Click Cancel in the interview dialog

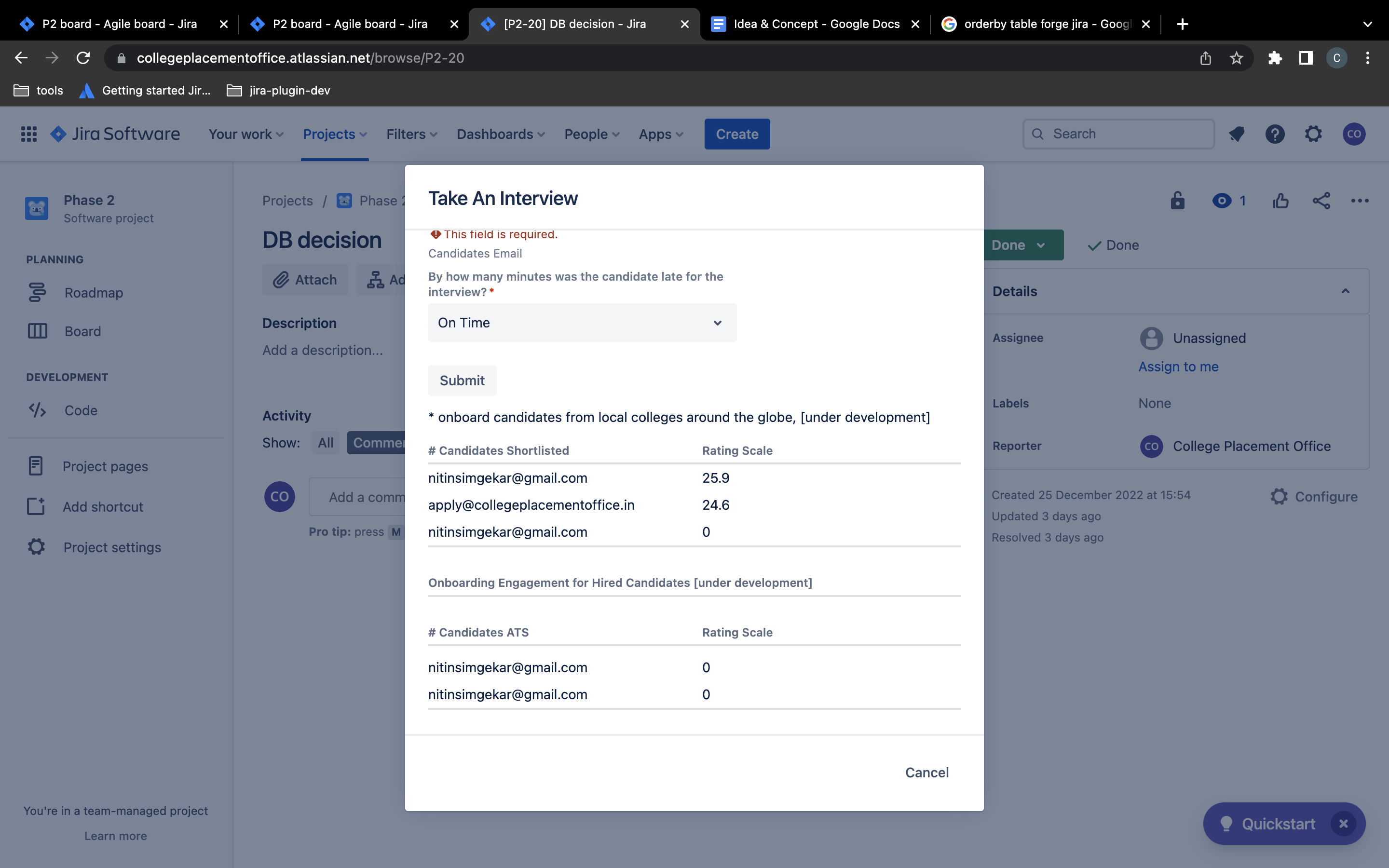[x=926, y=772]
